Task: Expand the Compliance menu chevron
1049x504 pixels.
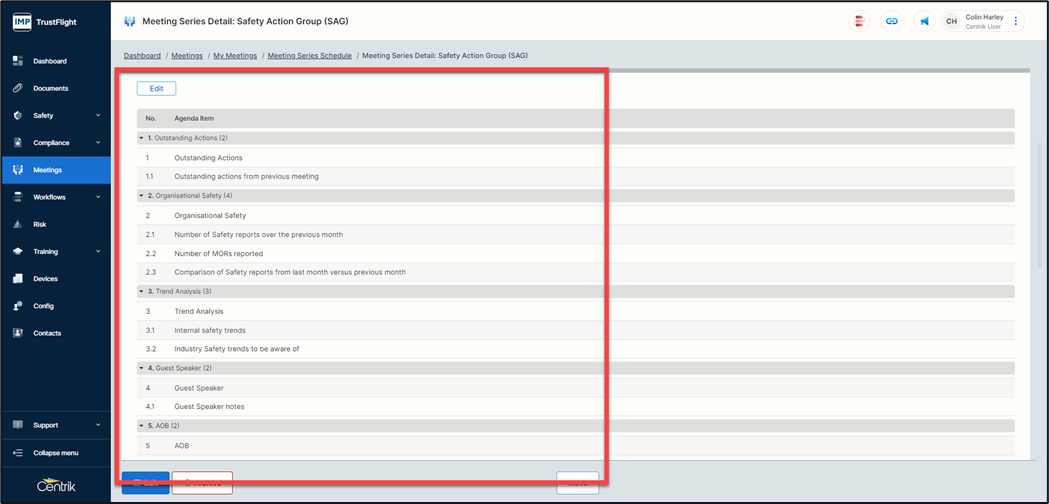Action: (98, 143)
